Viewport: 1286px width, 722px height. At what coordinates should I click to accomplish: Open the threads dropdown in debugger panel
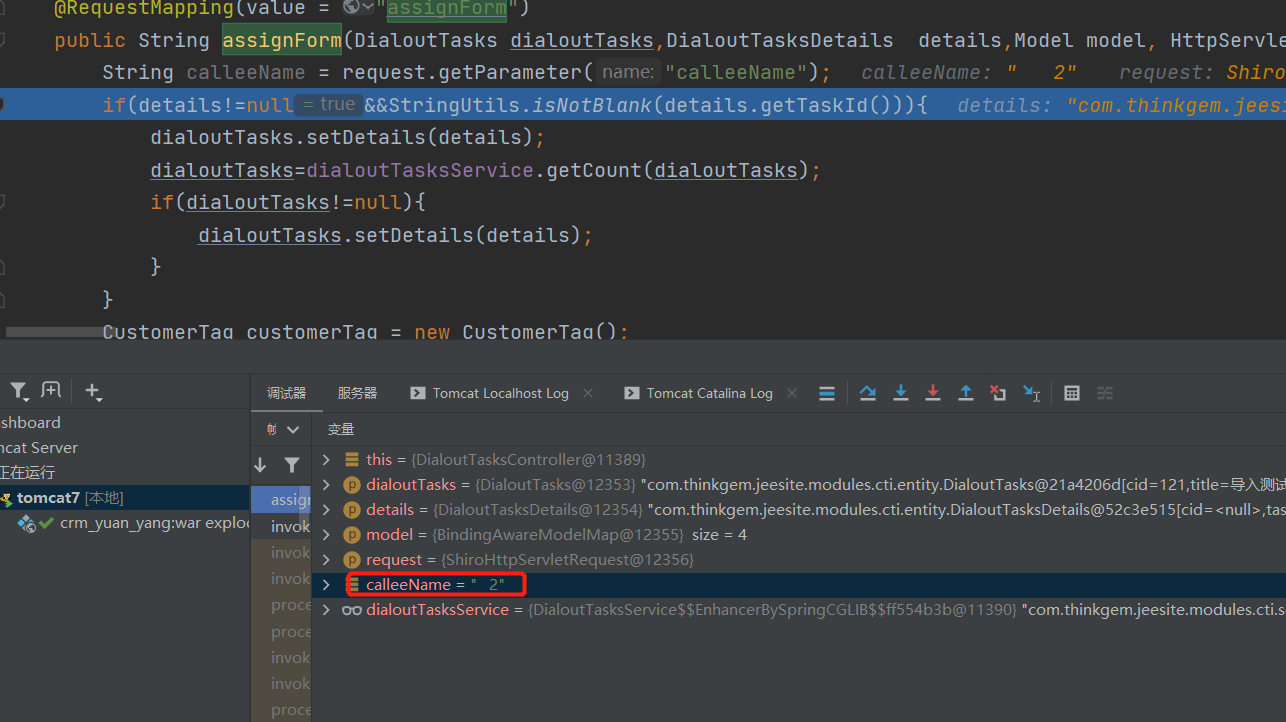[280, 428]
